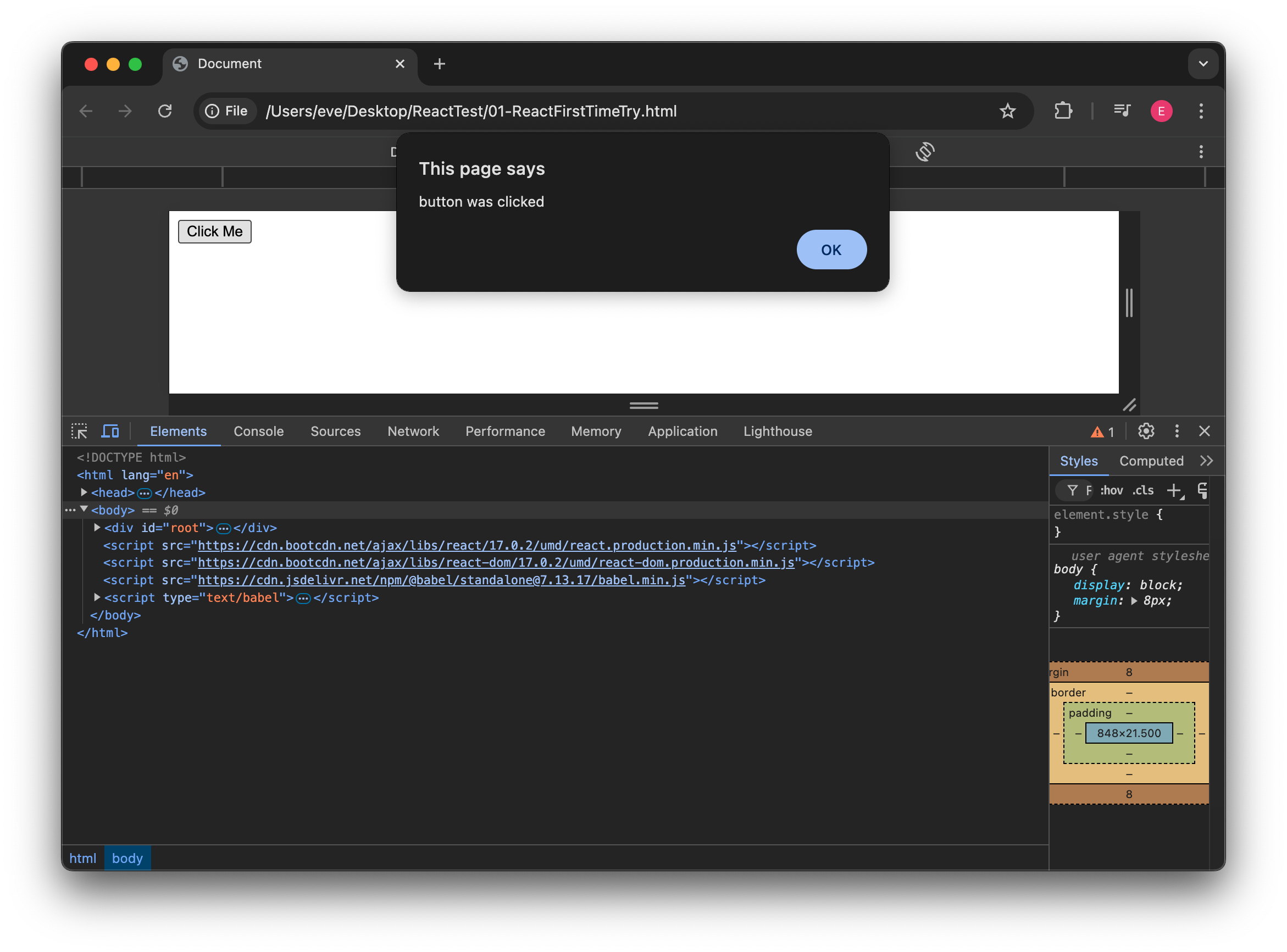Select the inspect element tool
The height and width of the screenshot is (952, 1287).
click(80, 431)
